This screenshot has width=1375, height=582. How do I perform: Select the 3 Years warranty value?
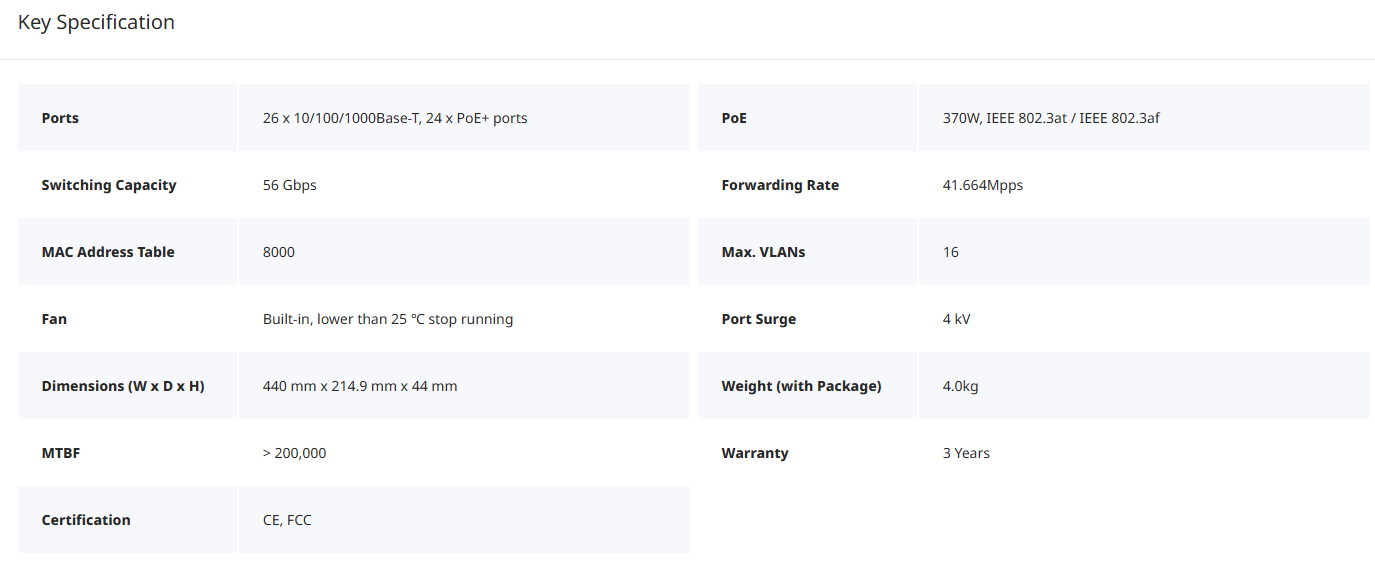point(966,453)
